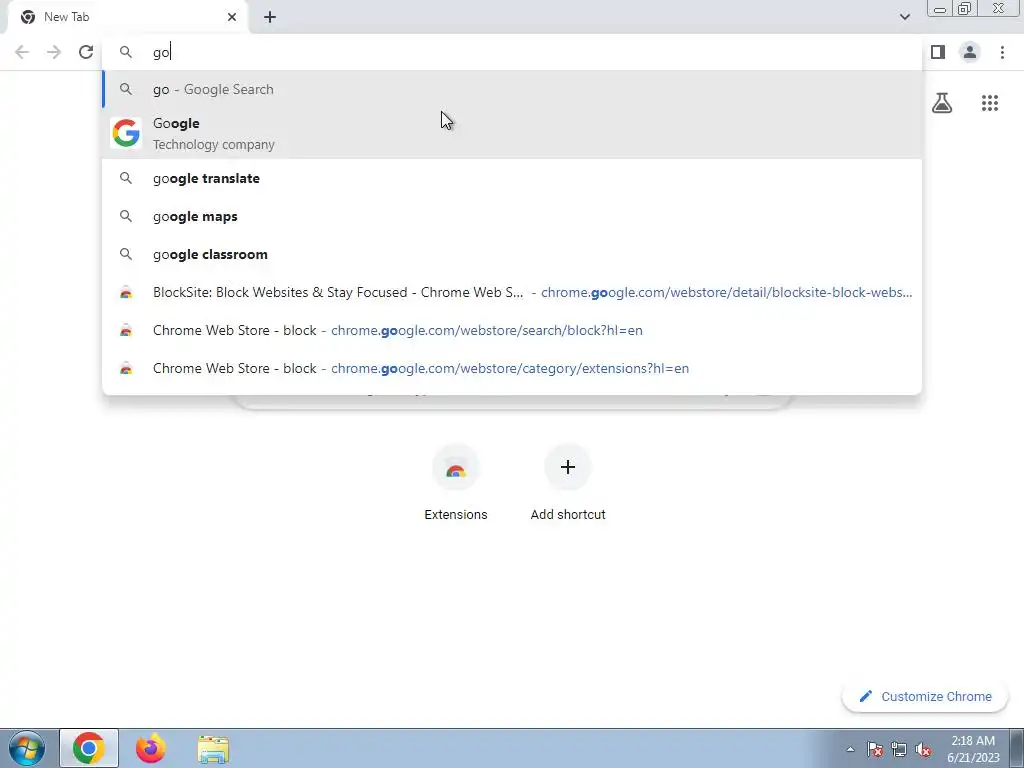Expand the tab search chevron
This screenshot has width=1024, height=768.
[904, 17]
